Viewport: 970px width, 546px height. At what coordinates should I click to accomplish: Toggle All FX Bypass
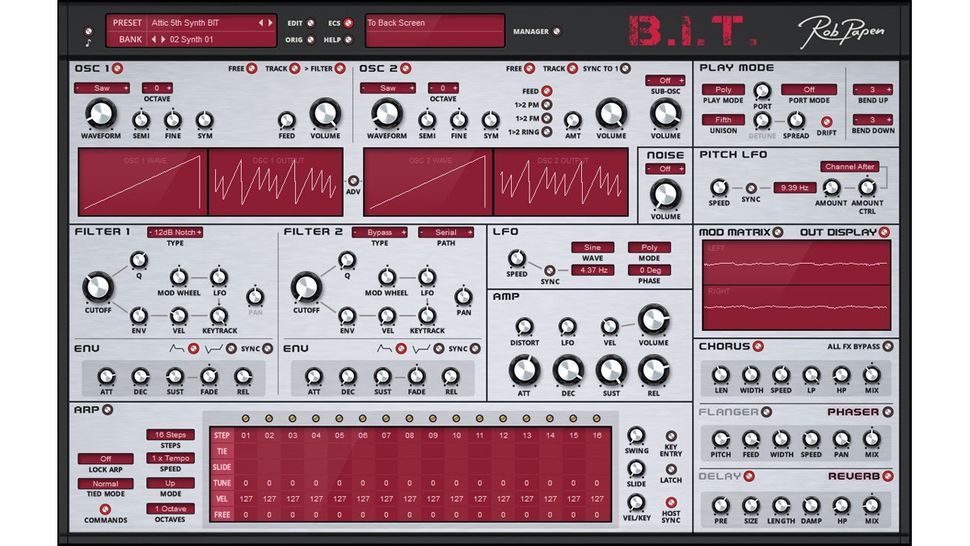tap(888, 346)
